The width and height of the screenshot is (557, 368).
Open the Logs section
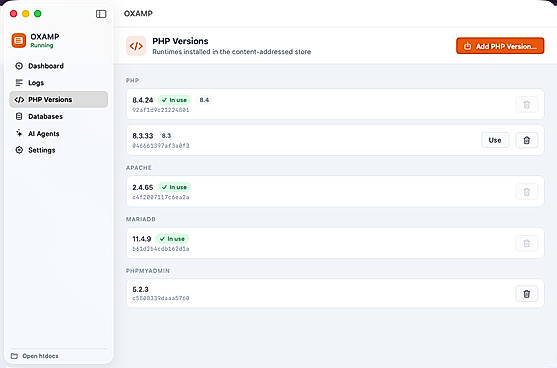[x=59, y=83]
